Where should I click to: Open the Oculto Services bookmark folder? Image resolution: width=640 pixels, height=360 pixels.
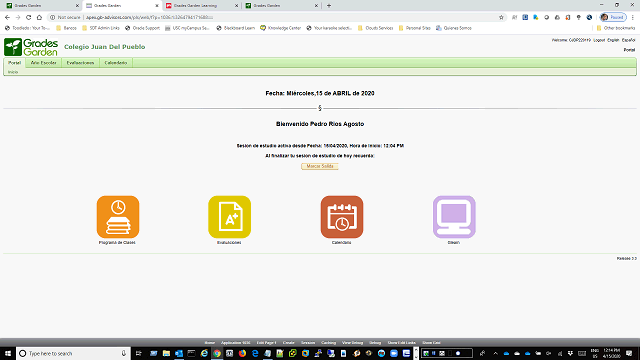click(375, 28)
